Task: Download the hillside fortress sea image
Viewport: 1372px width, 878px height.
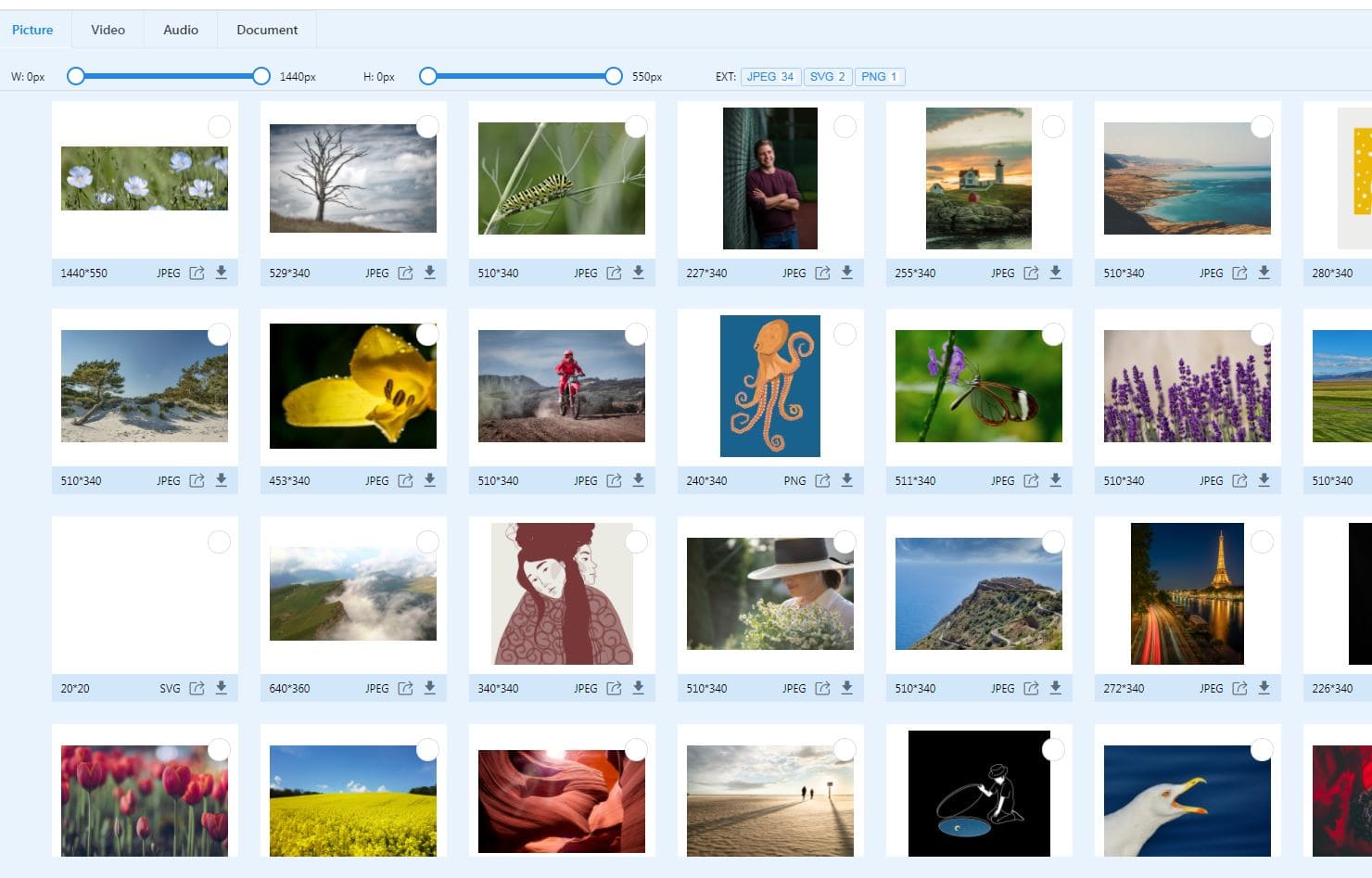Action: coord(1056,688)
